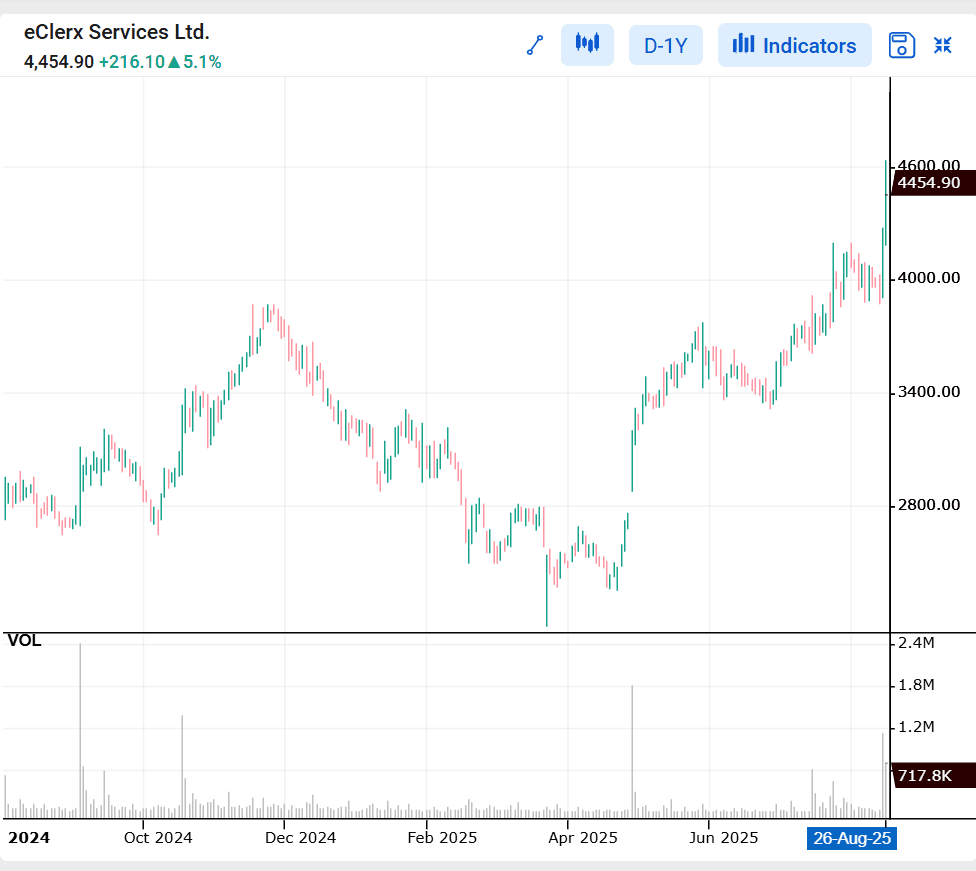
Task: Click the 4000.00 price axis label
Action: click(x=929, y=278)
